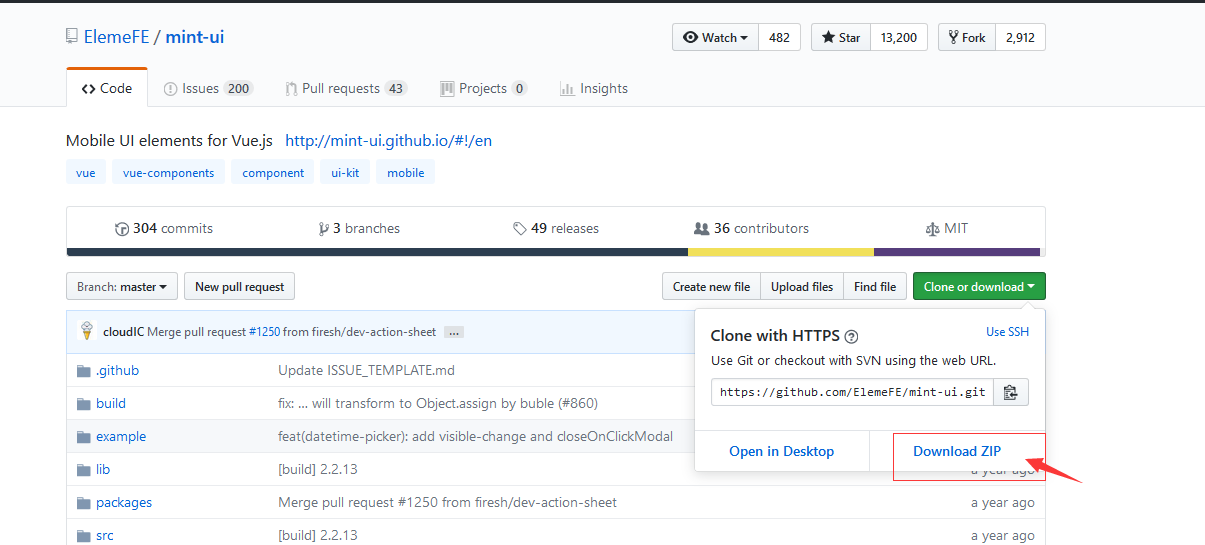Star the mint-ui repository
This screenshot has height=545, width=1205.
coord(841,37)
